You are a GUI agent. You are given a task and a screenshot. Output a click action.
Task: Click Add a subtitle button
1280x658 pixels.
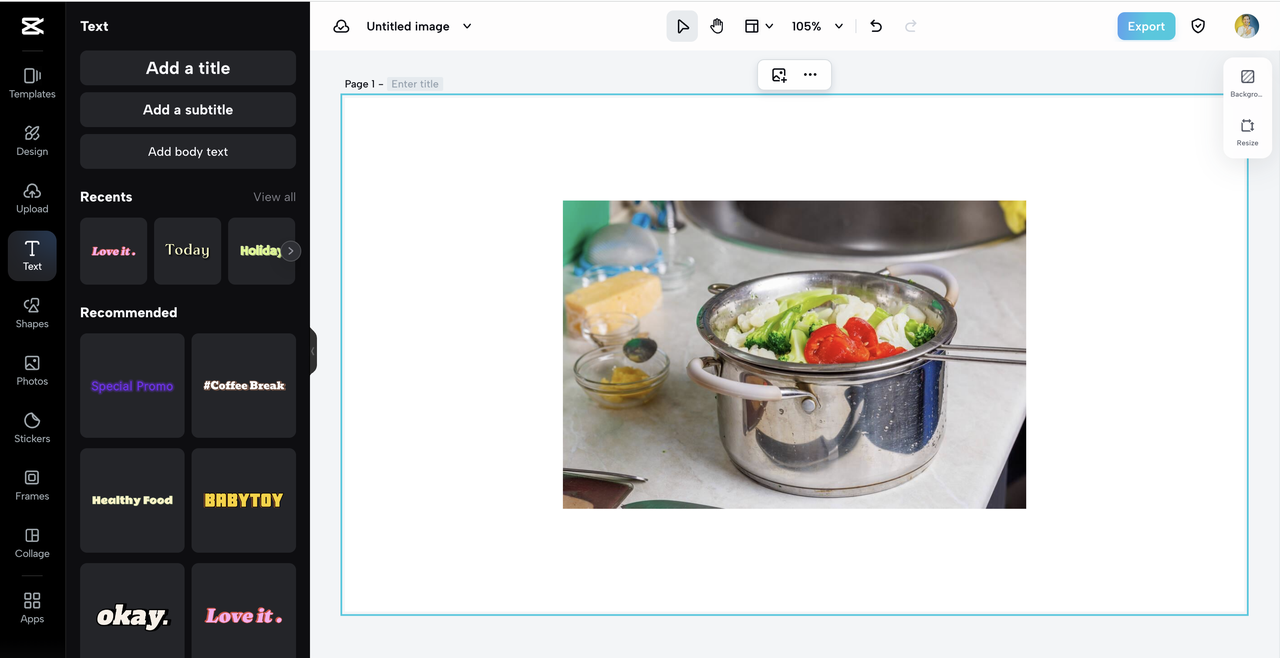[188, 110]
